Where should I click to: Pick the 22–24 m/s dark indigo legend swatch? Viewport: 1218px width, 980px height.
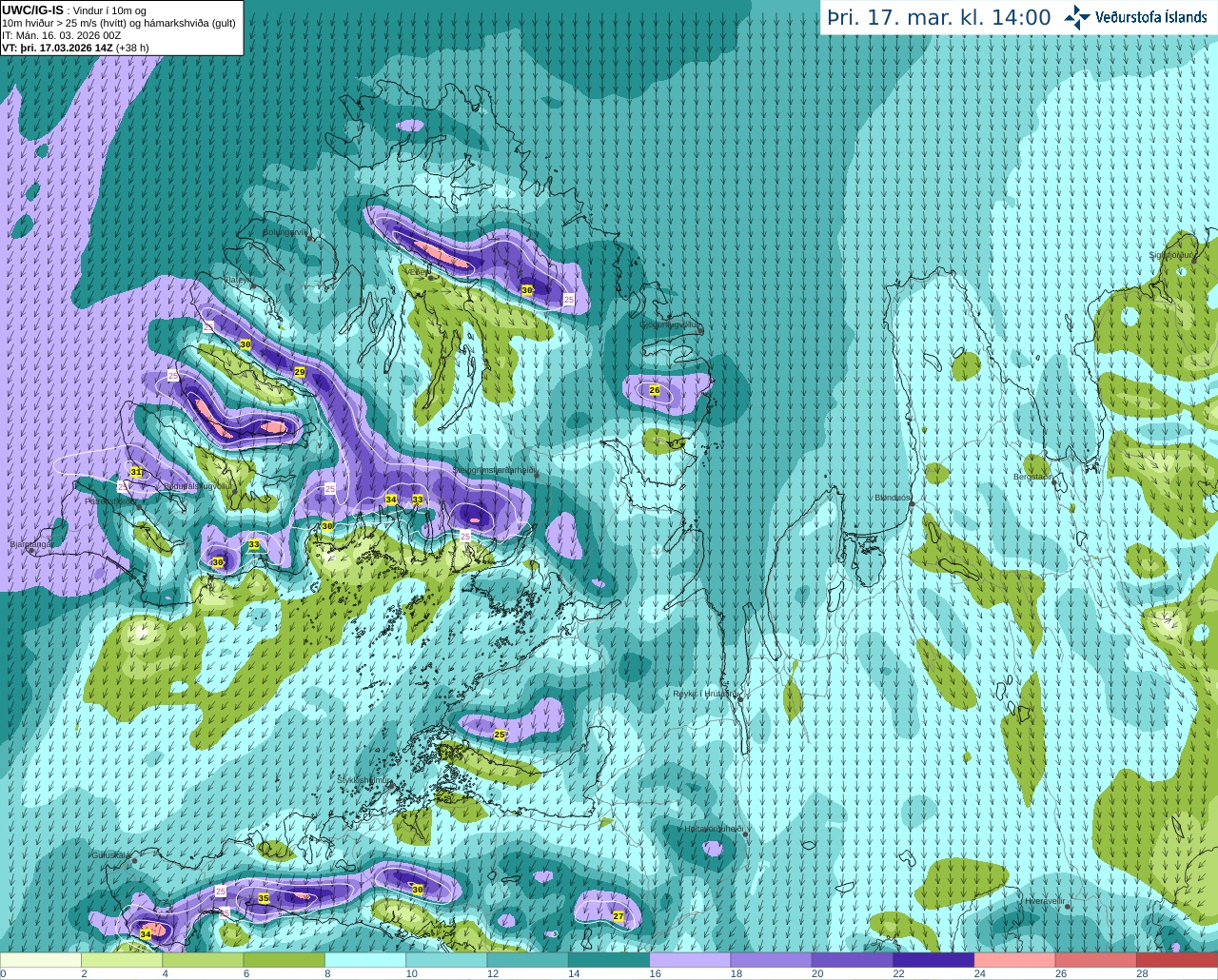[933, 960]
